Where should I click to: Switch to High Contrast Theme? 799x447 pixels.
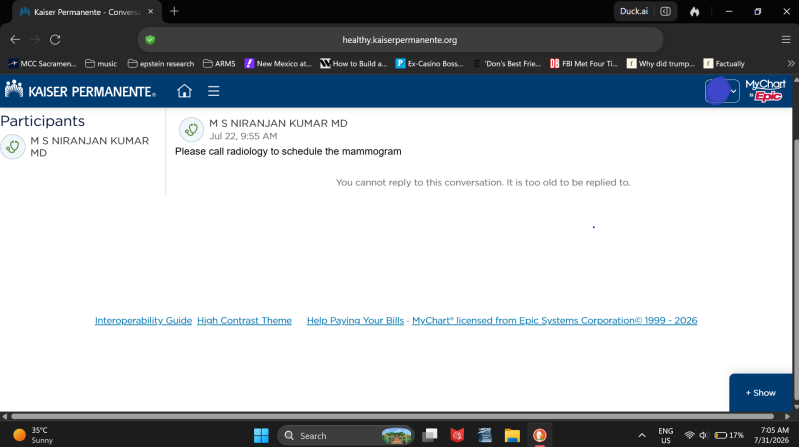(x=244, y=321)
